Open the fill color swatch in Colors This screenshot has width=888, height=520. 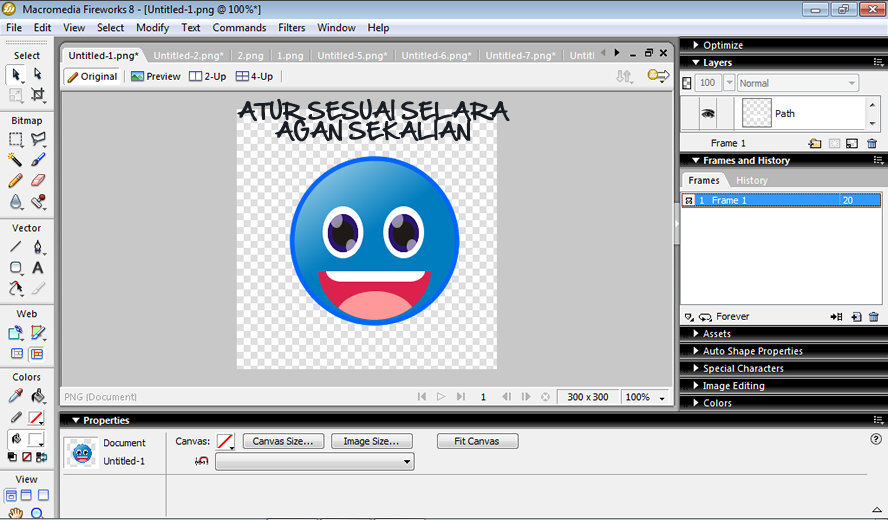36,439
